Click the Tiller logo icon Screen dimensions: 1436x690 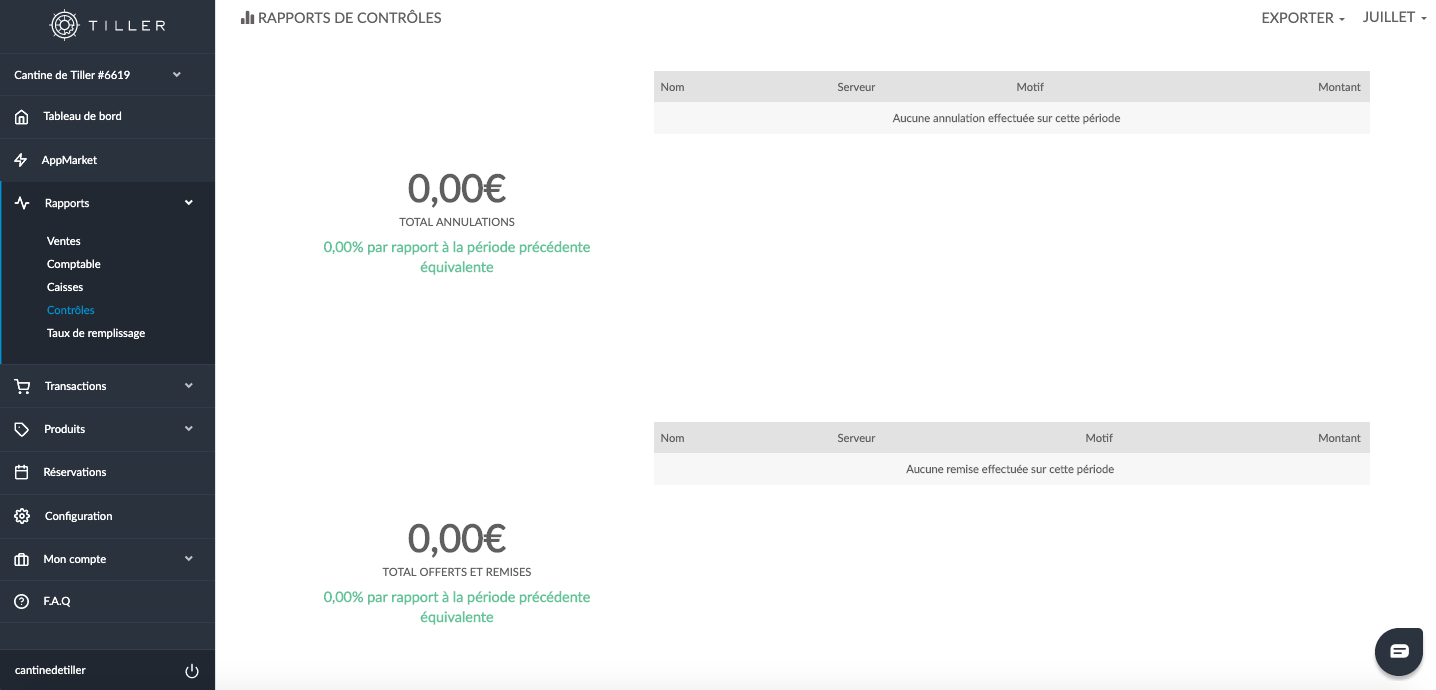coord(65,25)
